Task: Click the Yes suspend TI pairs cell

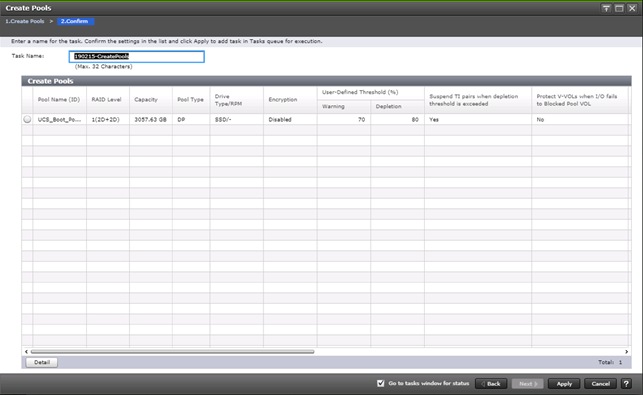Action: coord(478,119)
